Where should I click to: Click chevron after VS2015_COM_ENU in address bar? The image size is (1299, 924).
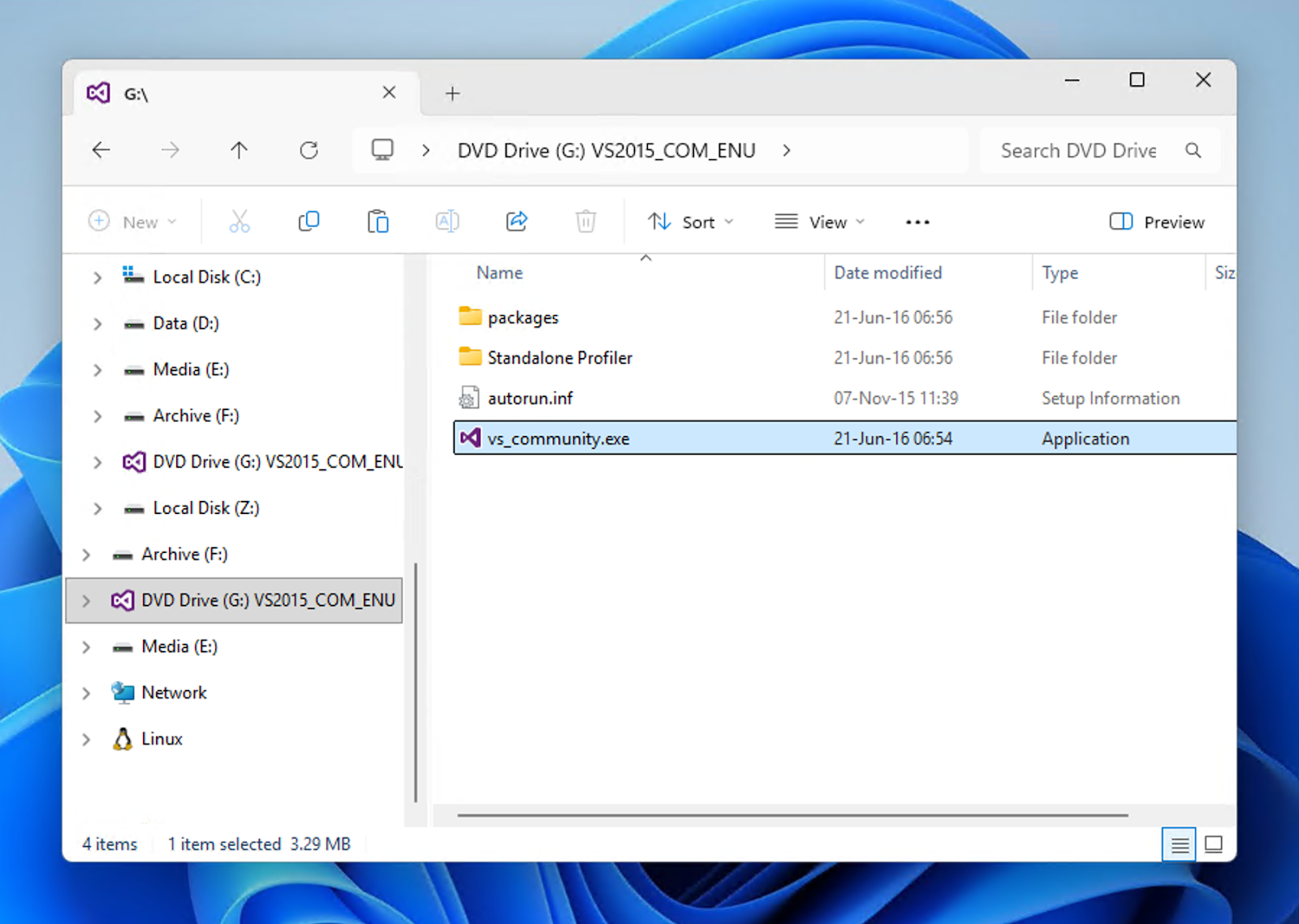786,150
